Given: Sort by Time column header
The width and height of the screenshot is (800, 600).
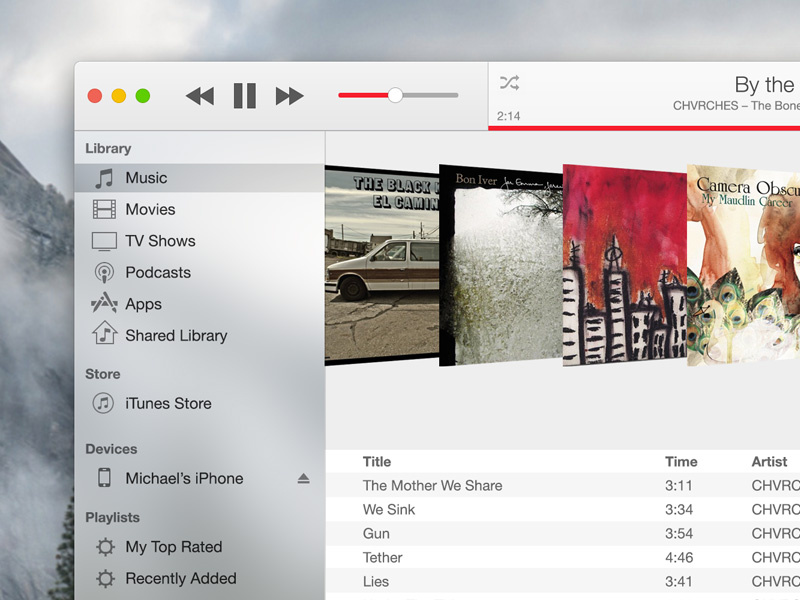Looking at the screenshot, I should (x=681, y=462).
